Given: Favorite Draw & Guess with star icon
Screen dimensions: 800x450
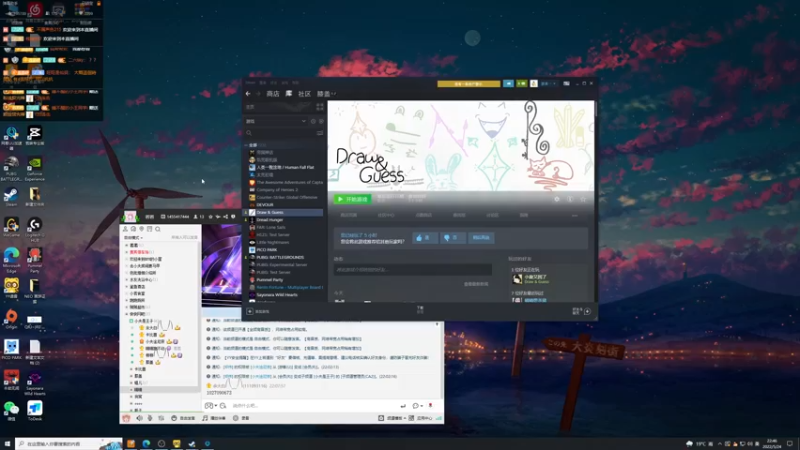Looking at the screenshot, I should pos(583,199).
